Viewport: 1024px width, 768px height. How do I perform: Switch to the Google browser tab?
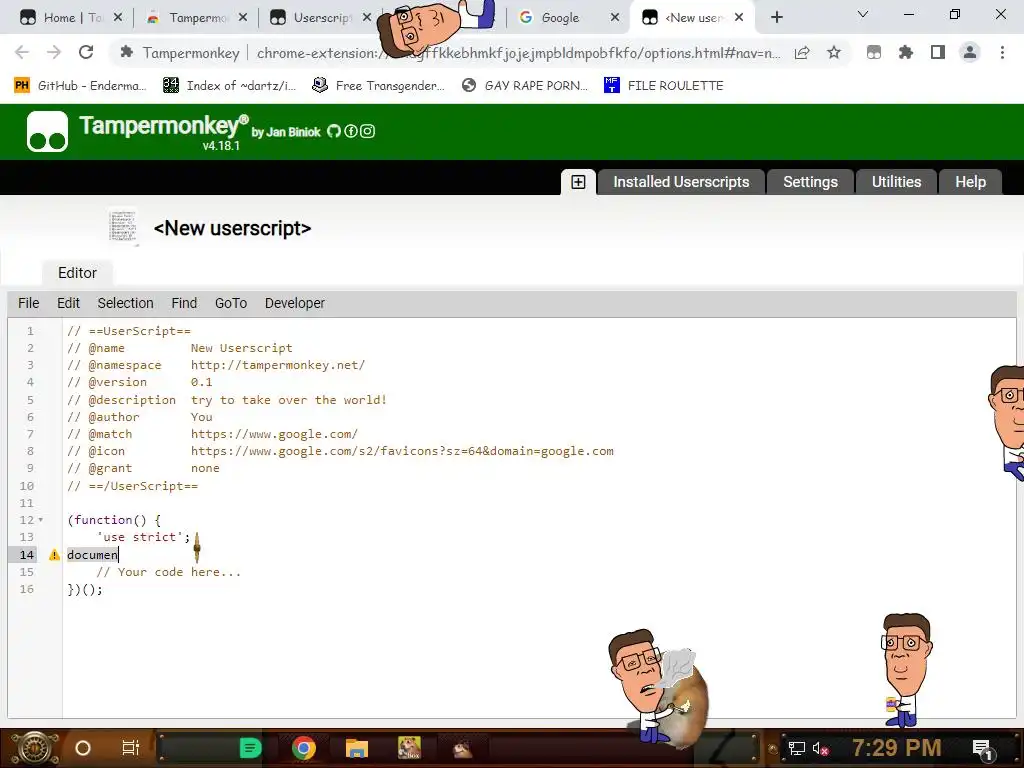pos(568,18)
